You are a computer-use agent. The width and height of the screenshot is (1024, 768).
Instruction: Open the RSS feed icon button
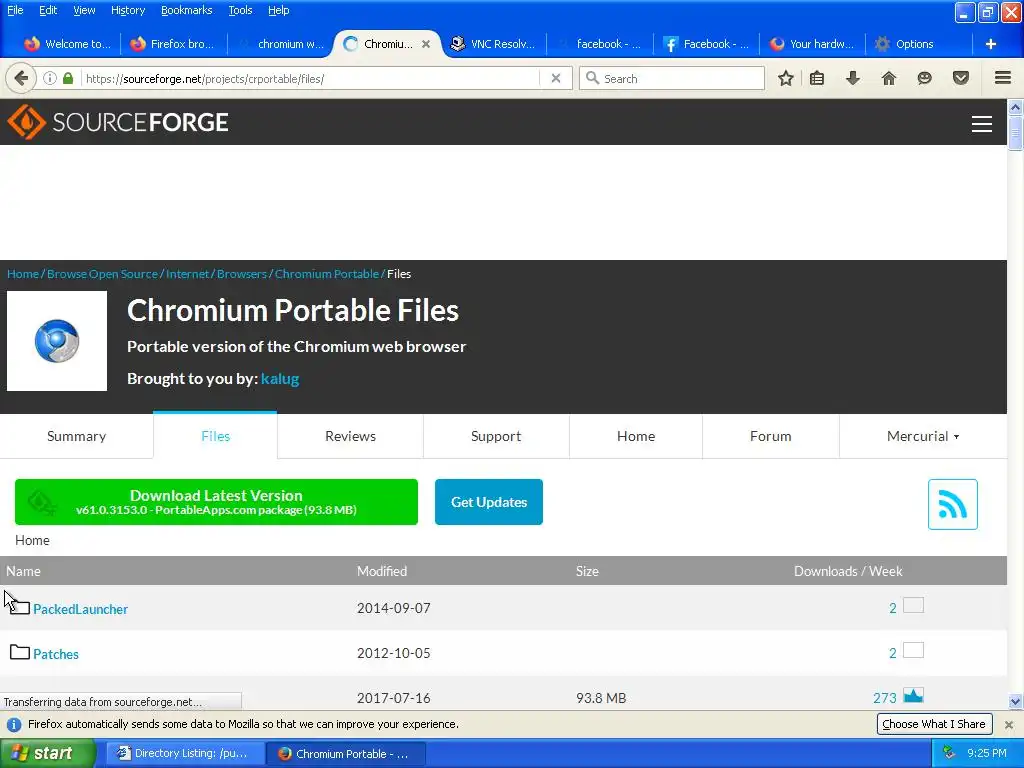click(x=952, y=504)
